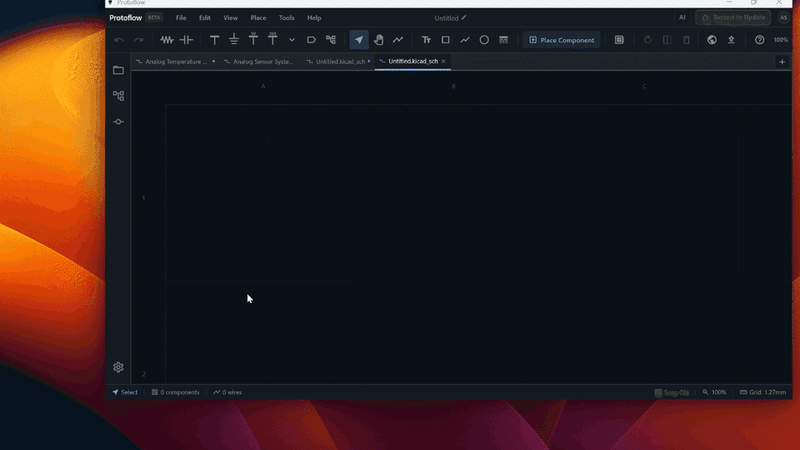Viewport: 800px width, 450px height.
Task: Open the Place menu
Action: (258, 18)
